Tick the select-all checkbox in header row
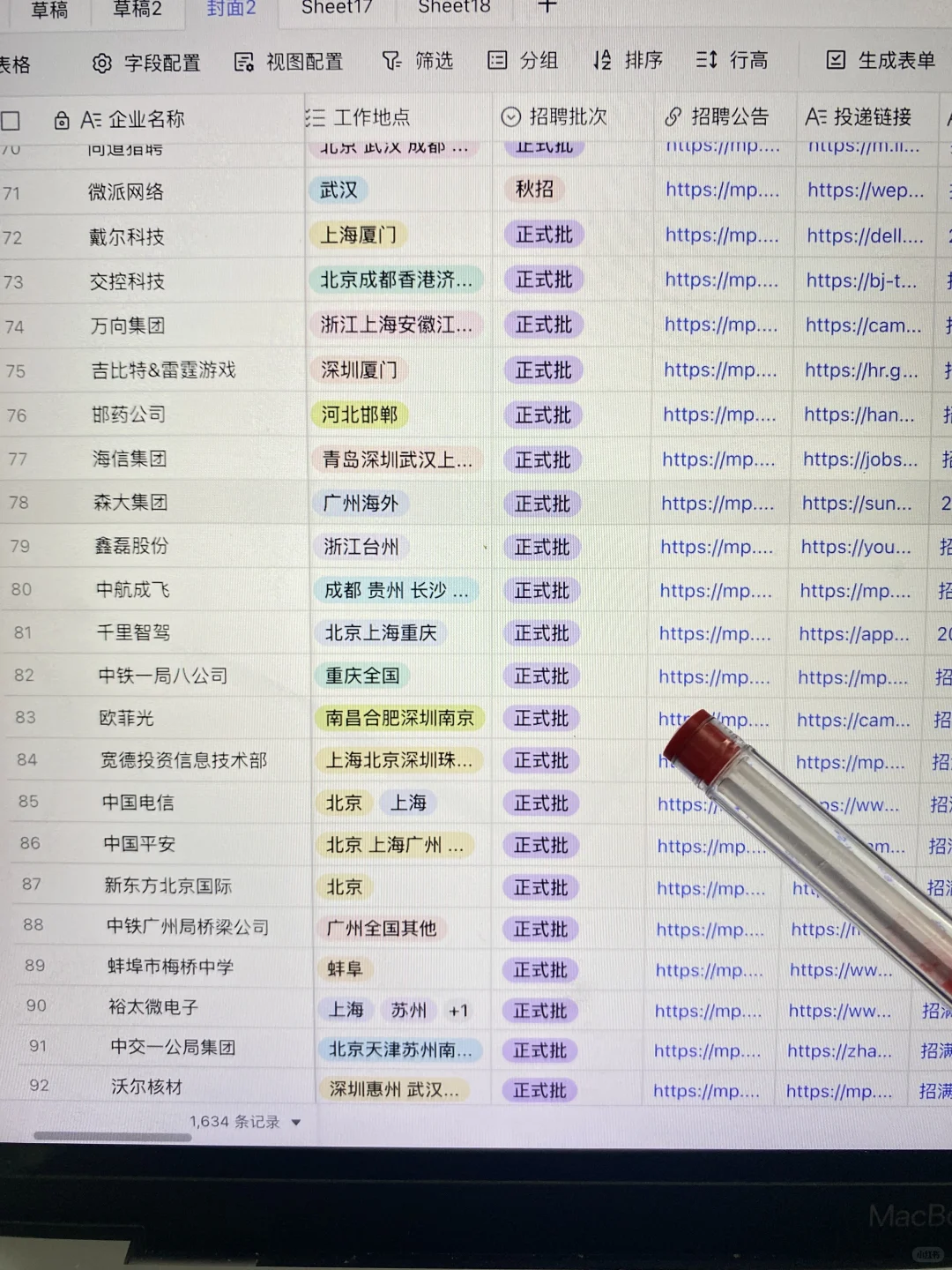952x1270 pixels. pyautogui.click(x=11, y=121)
